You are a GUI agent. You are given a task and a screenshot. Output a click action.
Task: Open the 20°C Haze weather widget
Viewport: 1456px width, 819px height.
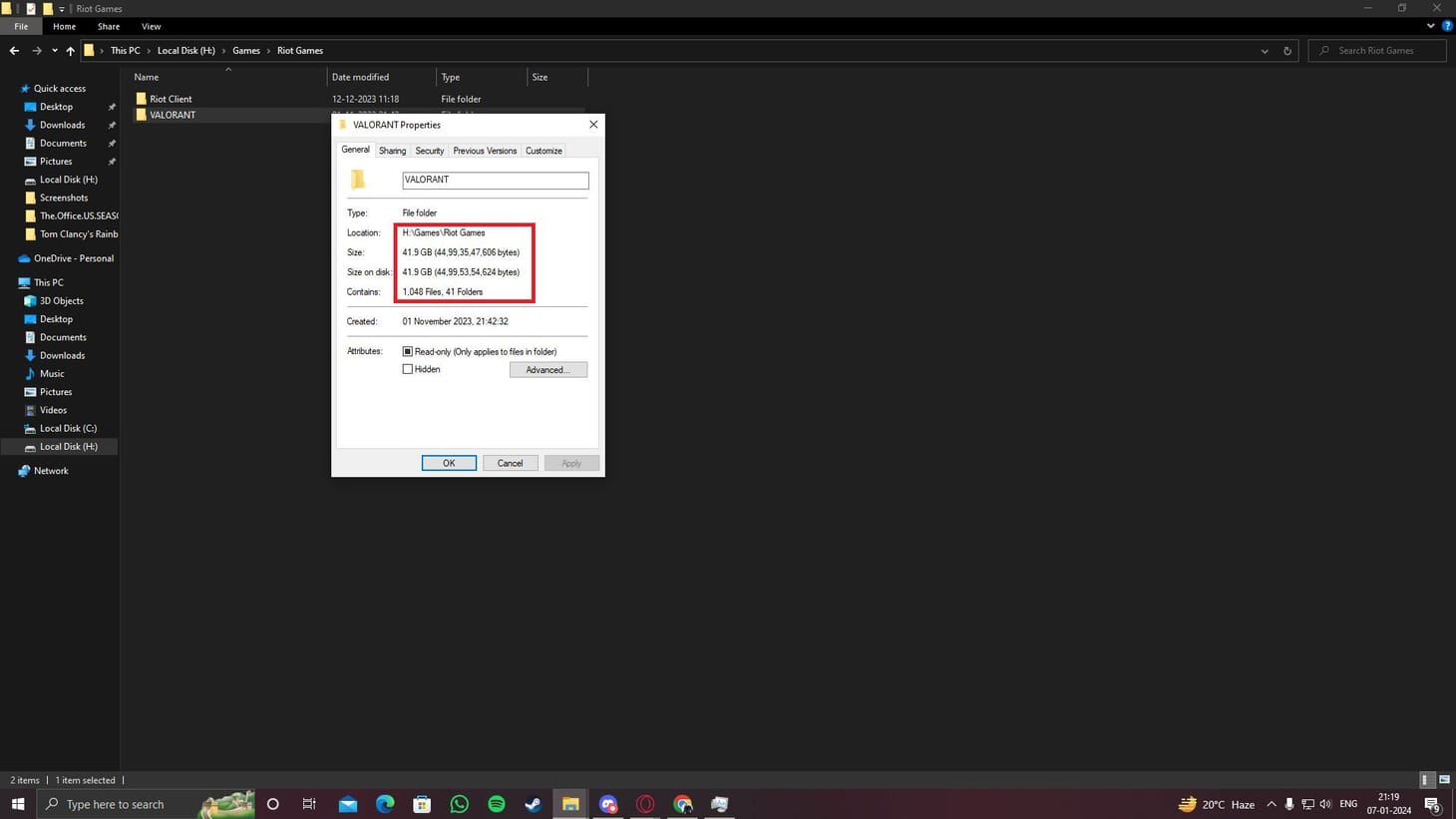1212,804
